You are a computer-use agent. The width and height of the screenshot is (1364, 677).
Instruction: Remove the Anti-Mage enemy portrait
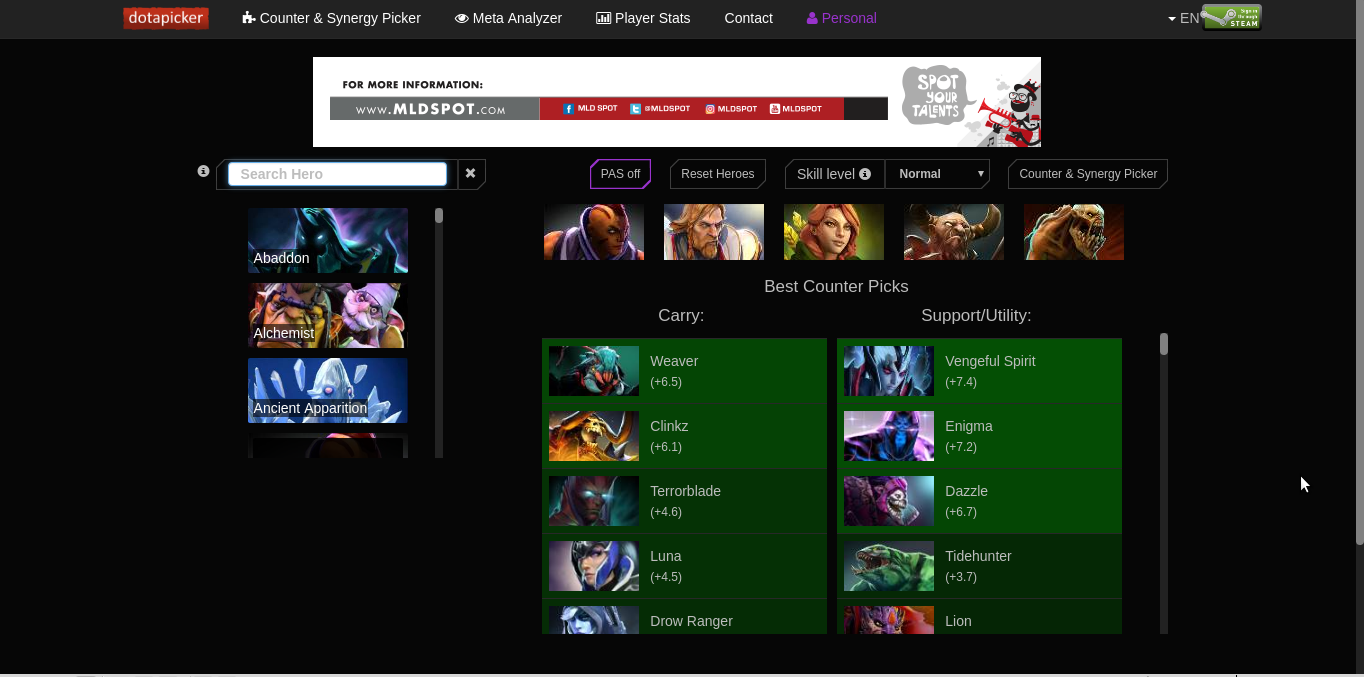pyautogui.click(x=594, y=232)
